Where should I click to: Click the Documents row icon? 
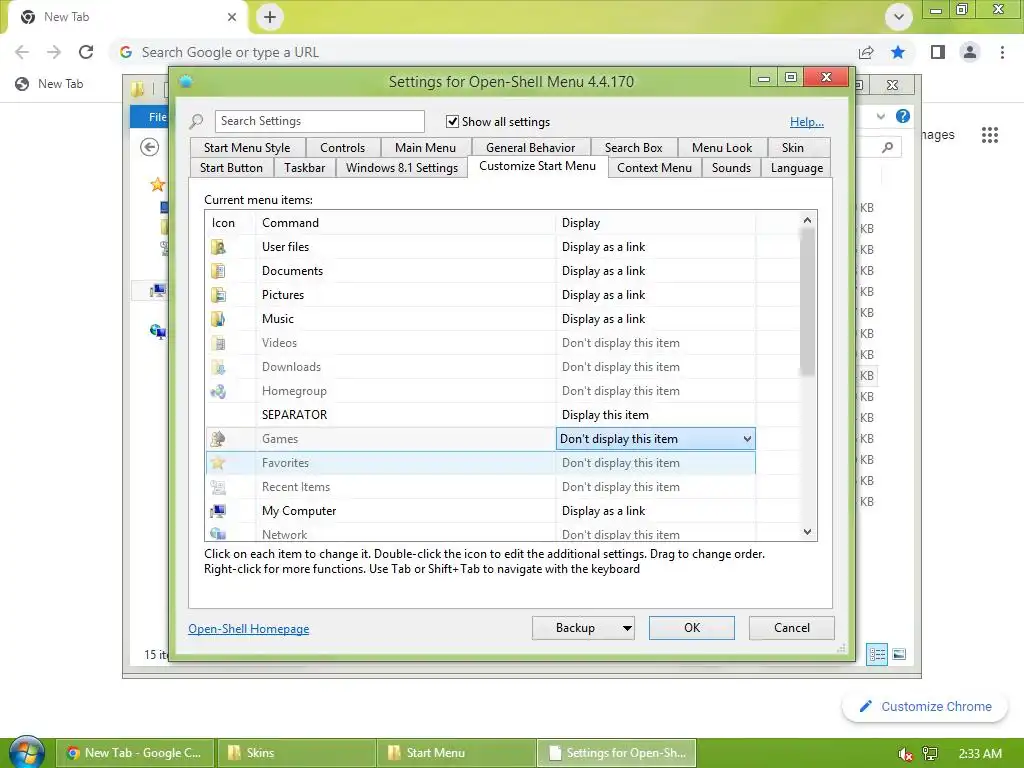click(x=218, y=271)
